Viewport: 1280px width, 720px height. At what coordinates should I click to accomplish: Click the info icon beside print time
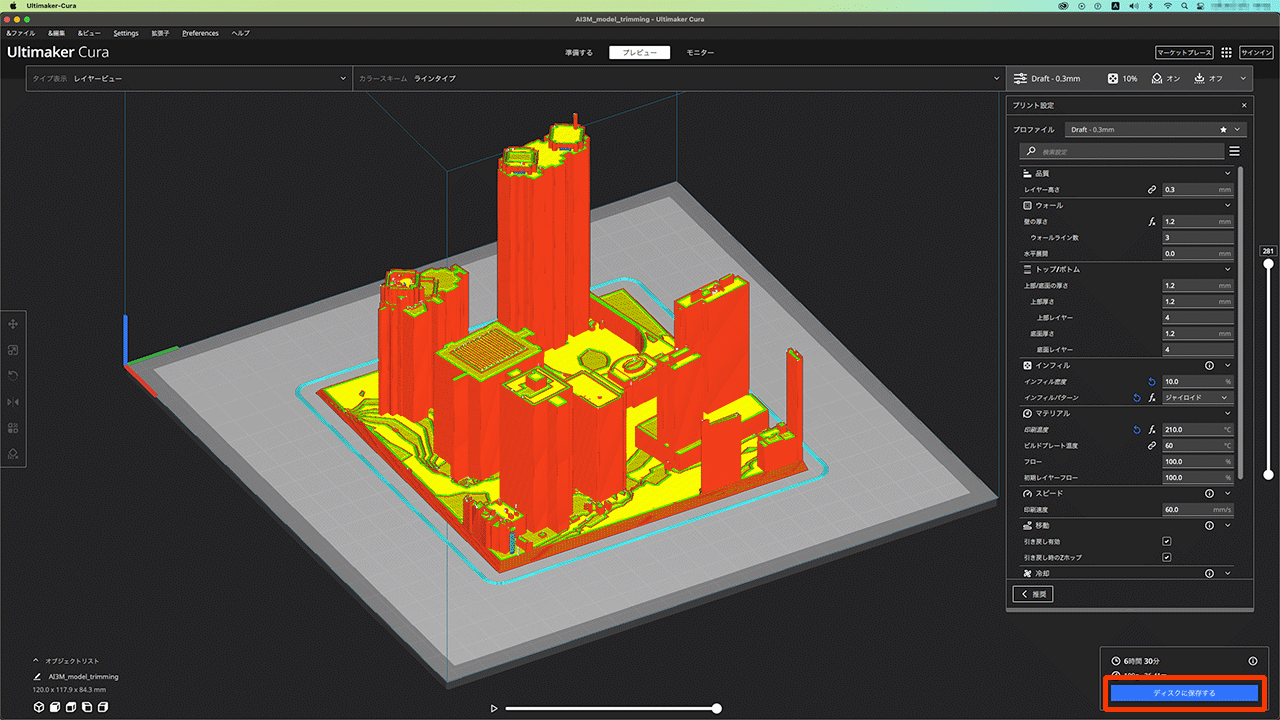[1253, 661]
